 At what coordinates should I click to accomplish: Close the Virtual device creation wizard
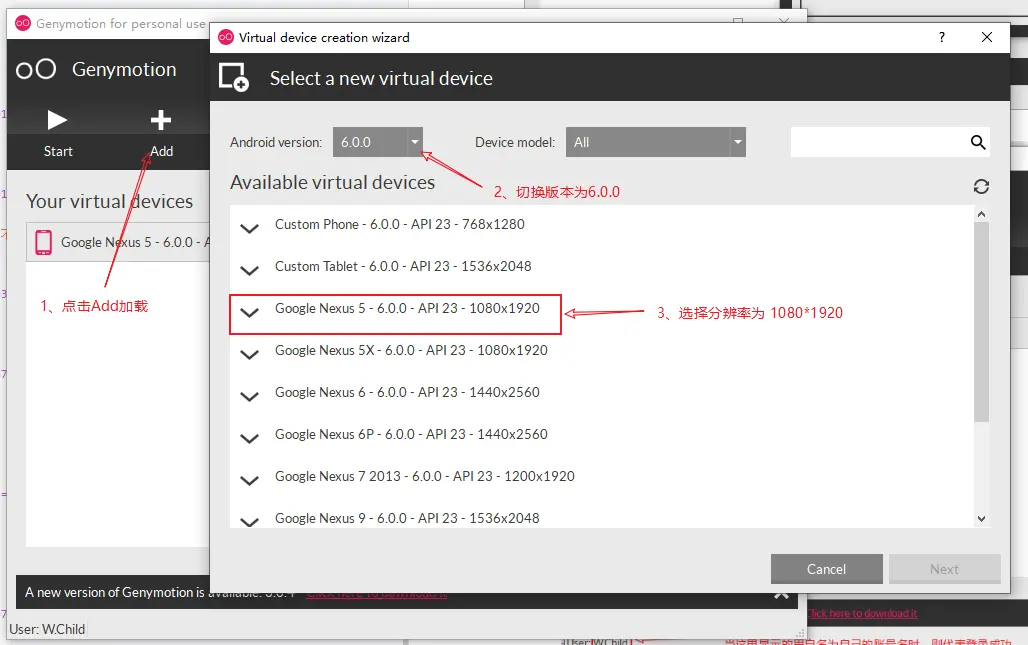987,37
